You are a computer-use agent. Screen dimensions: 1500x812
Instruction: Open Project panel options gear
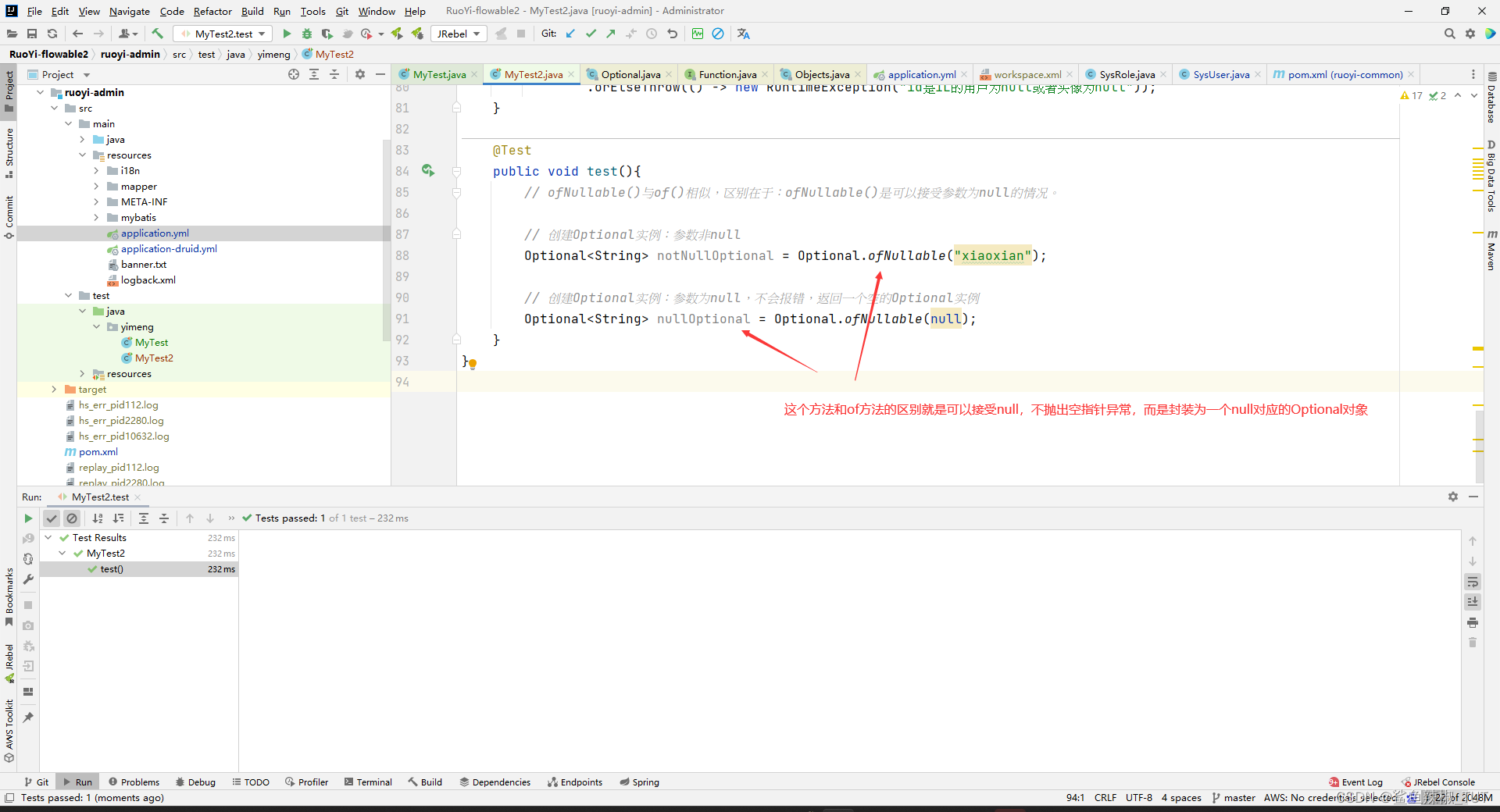point(360,74)
